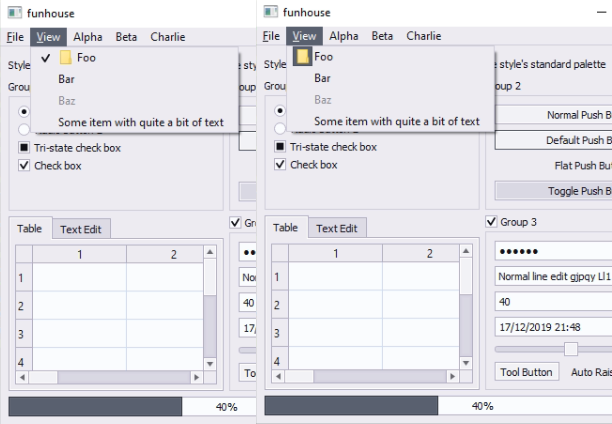The height and width of the screenshot is (424, 612).
Task: Click scroll up arrow of right window table
Action: coord(466,251)
